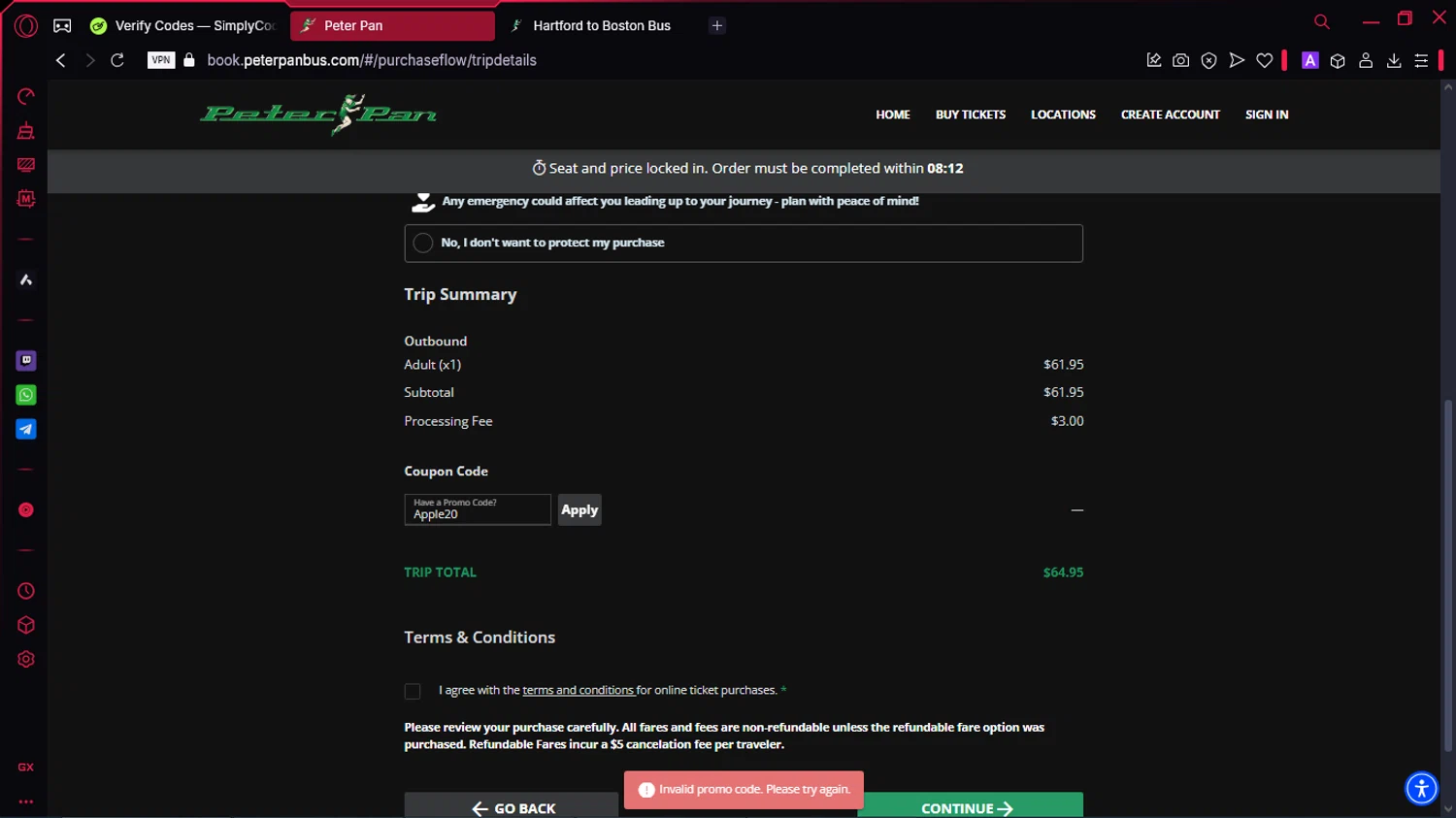Open the accessibility widget button

(1421, 788)
